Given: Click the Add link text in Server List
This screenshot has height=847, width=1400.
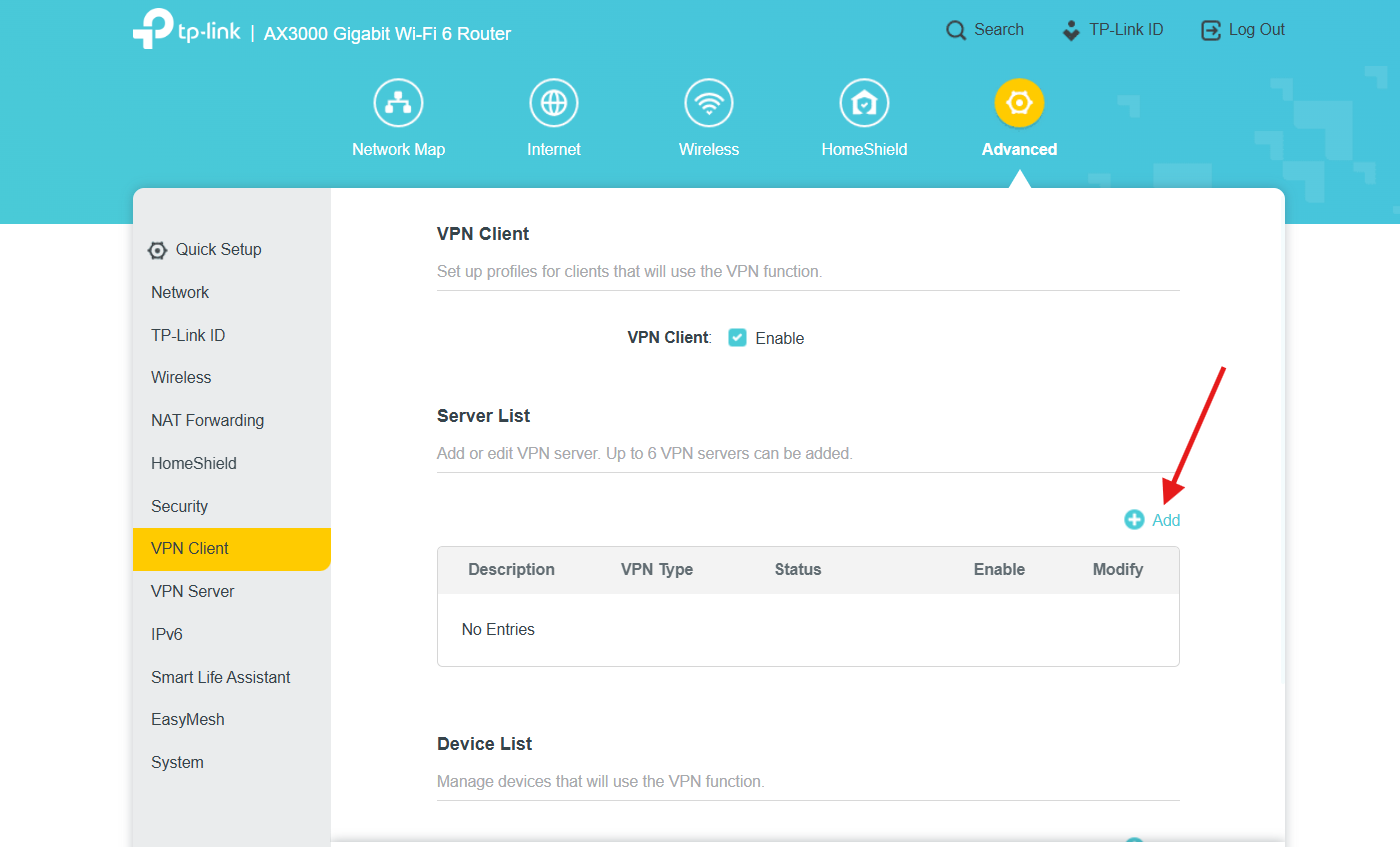Looking at the screenshot, I should point(1166,520).
